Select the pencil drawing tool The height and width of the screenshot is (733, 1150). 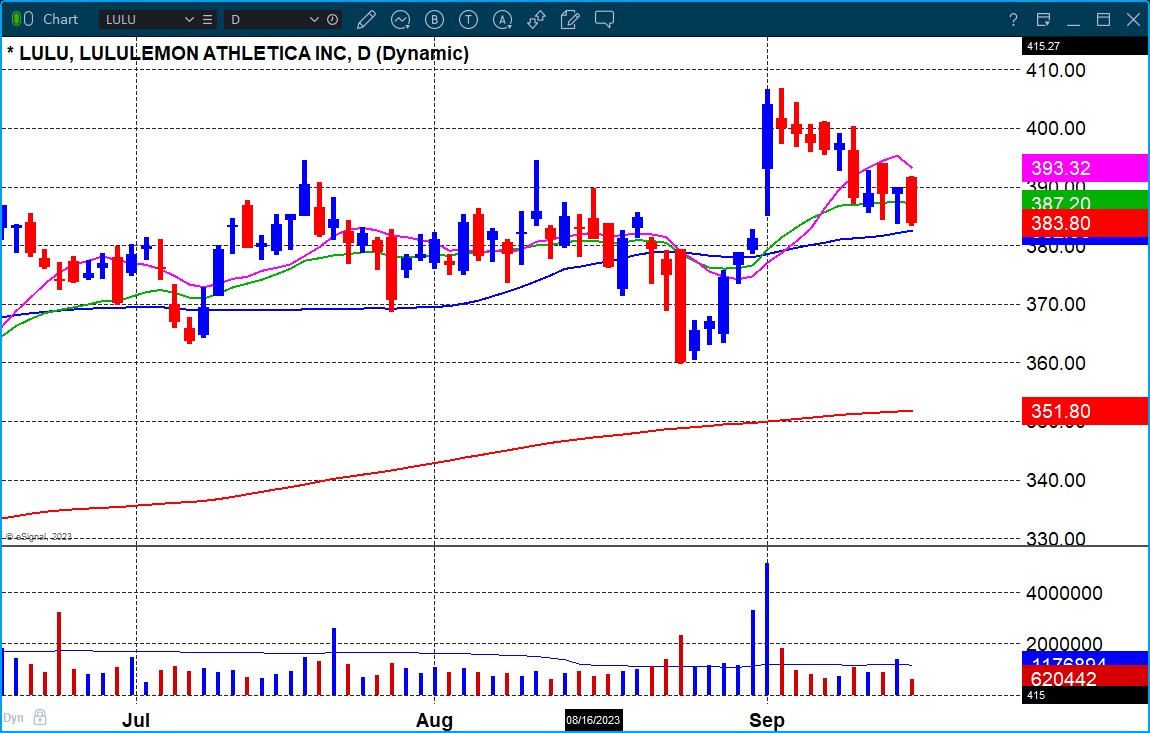click(x=366, y=20)
